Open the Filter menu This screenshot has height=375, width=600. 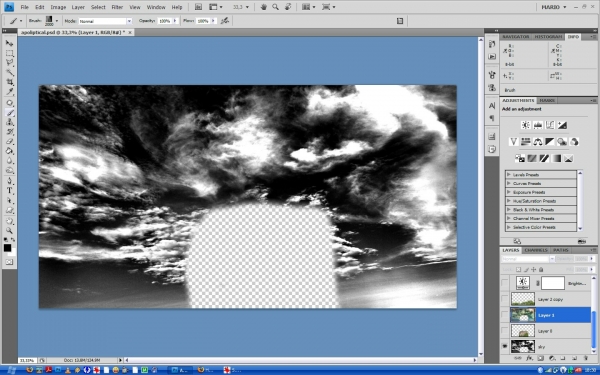[x=117, y=7]
